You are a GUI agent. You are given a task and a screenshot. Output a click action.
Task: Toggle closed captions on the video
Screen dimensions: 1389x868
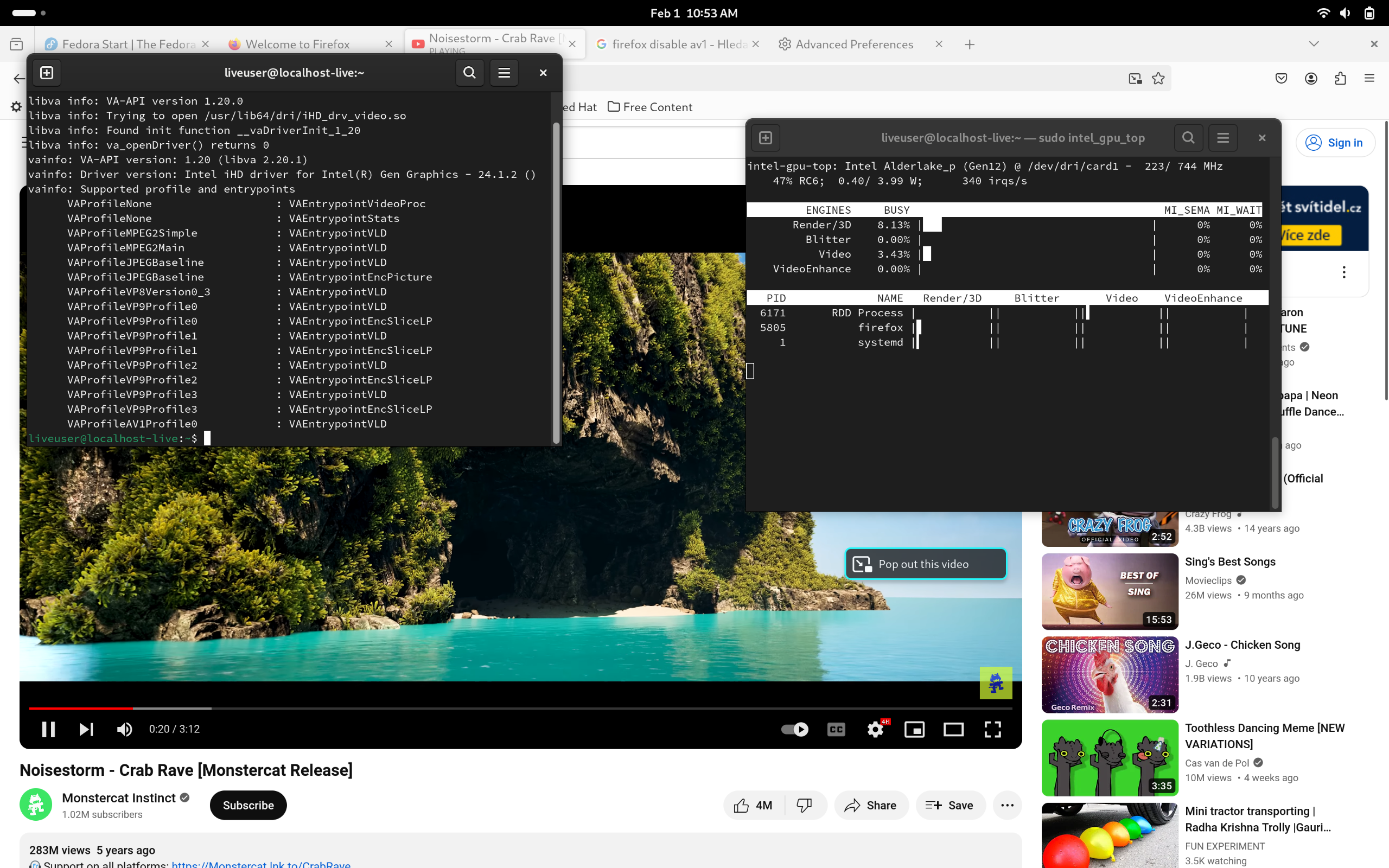click(836, 729)
